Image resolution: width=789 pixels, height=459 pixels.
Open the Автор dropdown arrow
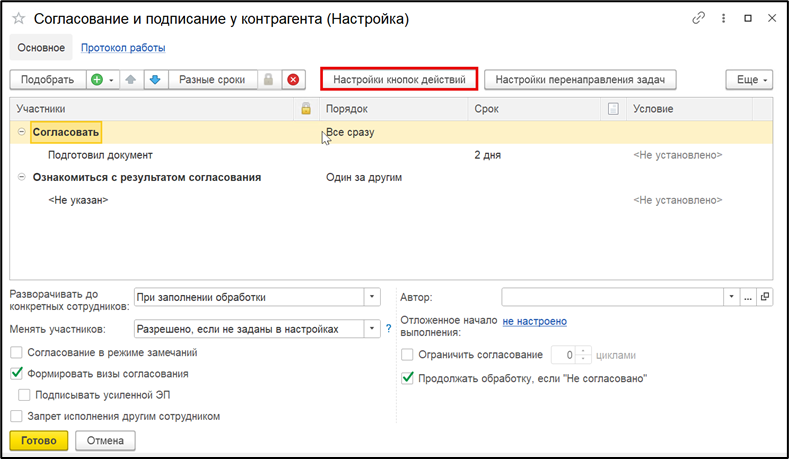731,297
